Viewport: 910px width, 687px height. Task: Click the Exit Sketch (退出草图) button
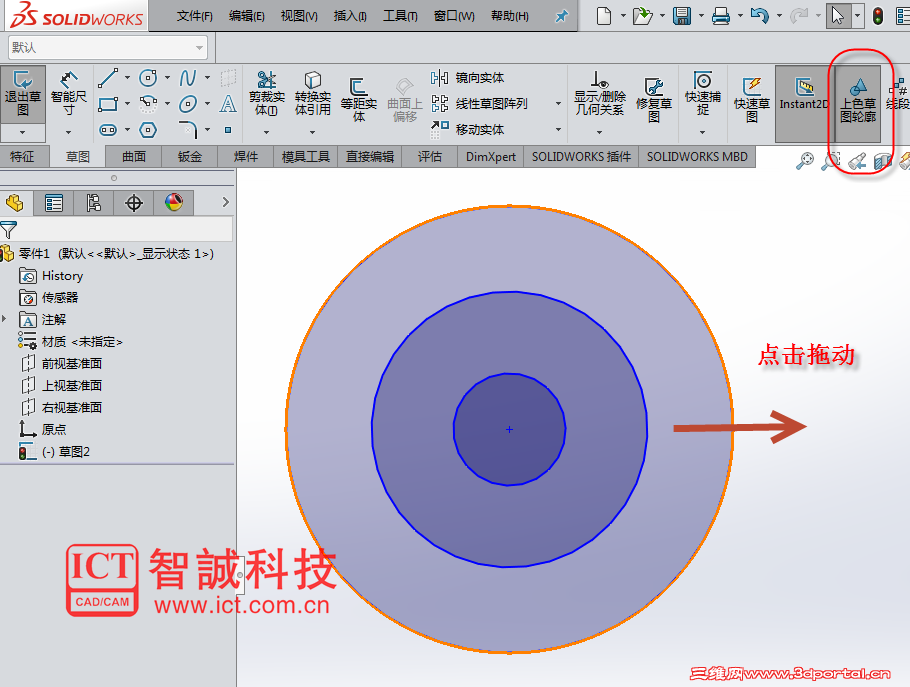23,94
